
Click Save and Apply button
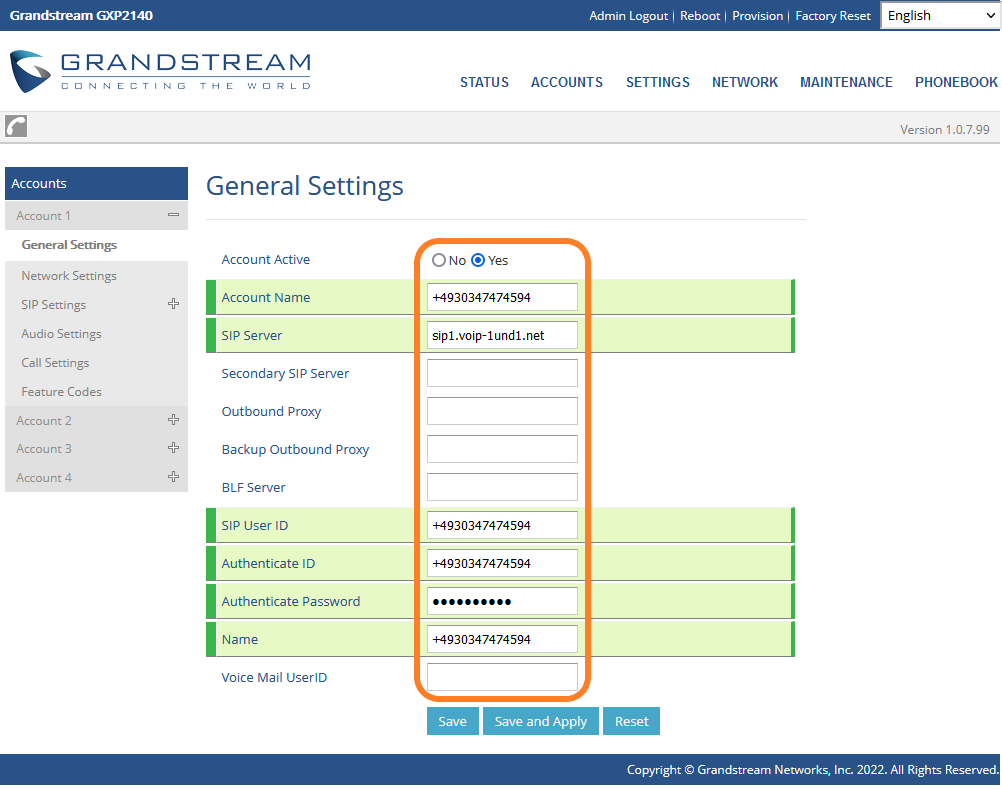[x=541, y=721]
